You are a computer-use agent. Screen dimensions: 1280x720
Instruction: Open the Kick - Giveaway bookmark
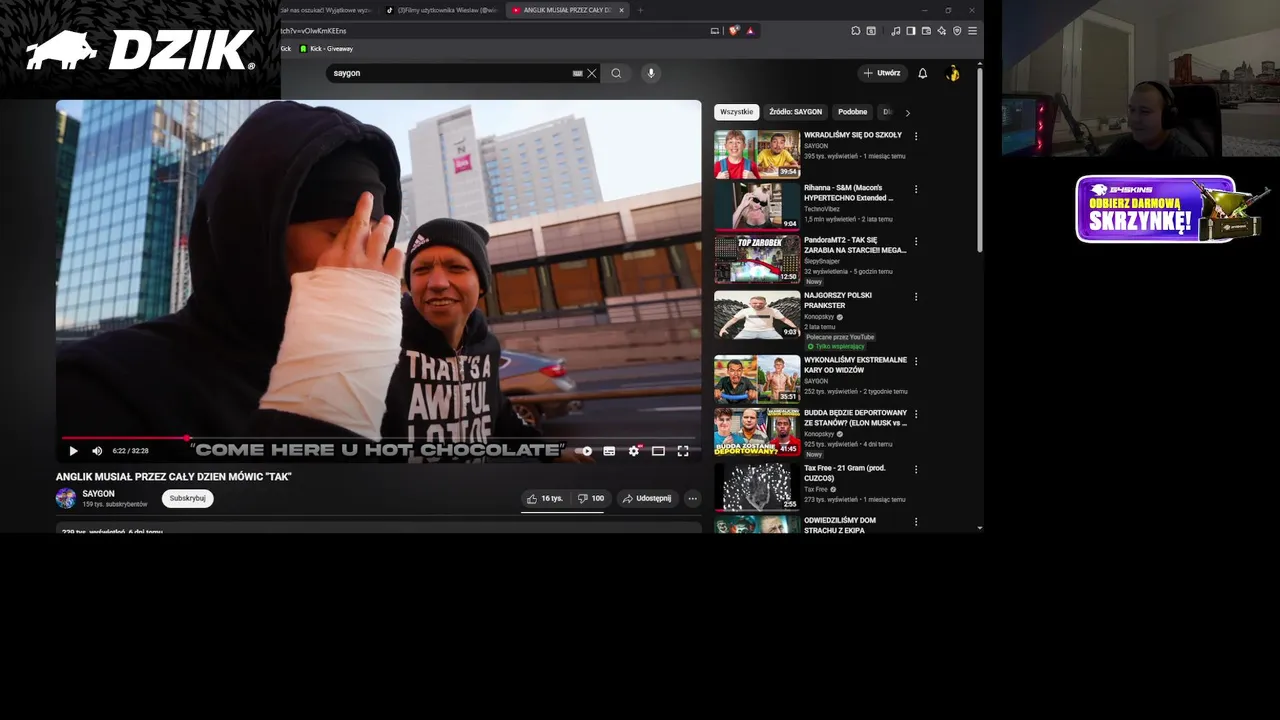click(327, 48)
